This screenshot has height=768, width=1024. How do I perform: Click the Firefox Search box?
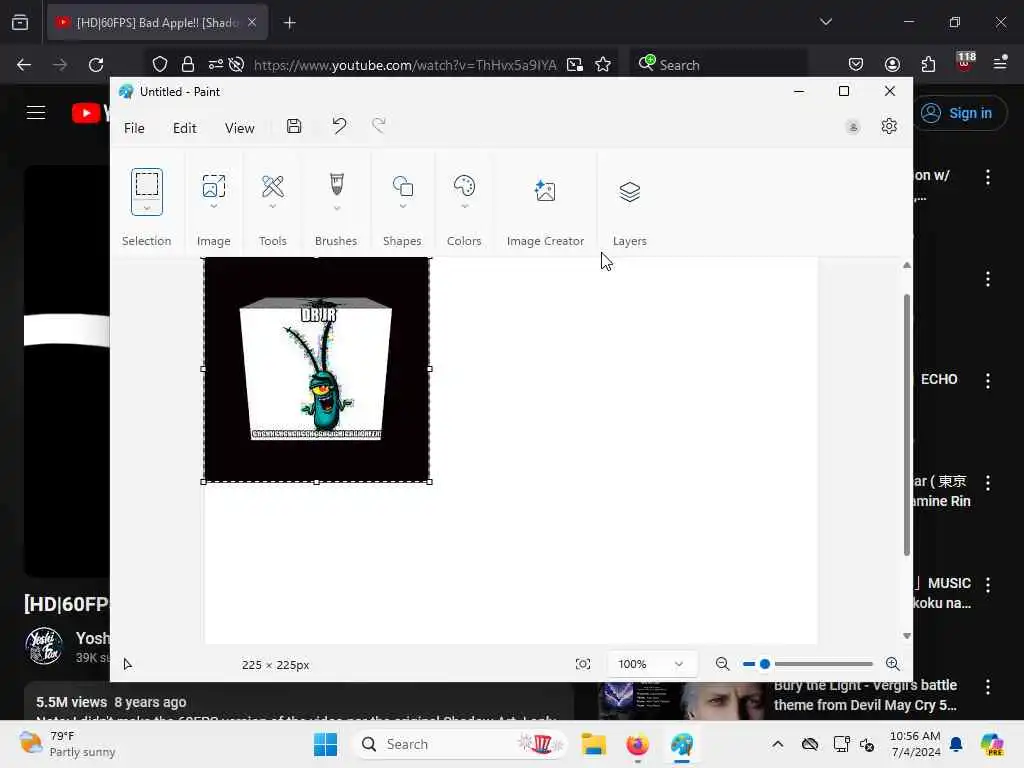(718, 65)
